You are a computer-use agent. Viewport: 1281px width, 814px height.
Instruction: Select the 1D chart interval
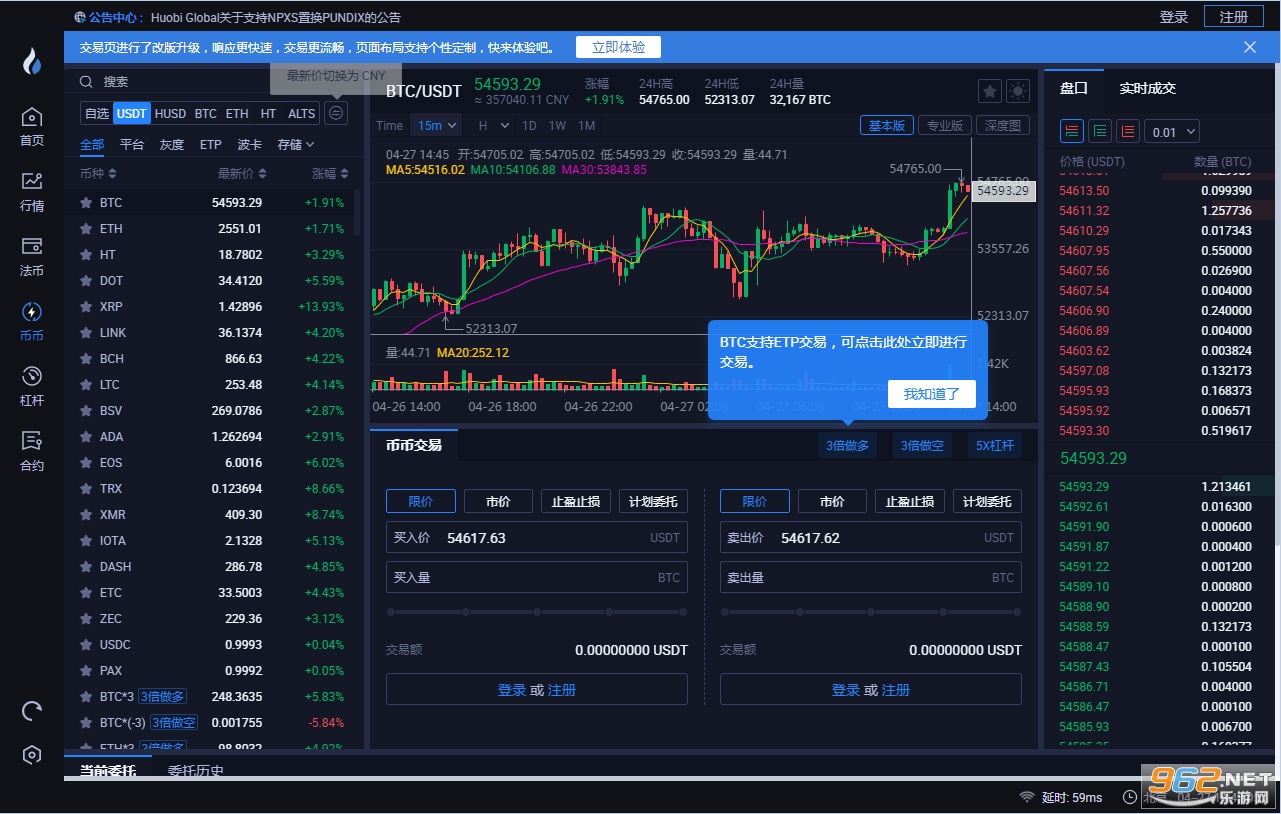pyautogui.click(x=529, y=125)
